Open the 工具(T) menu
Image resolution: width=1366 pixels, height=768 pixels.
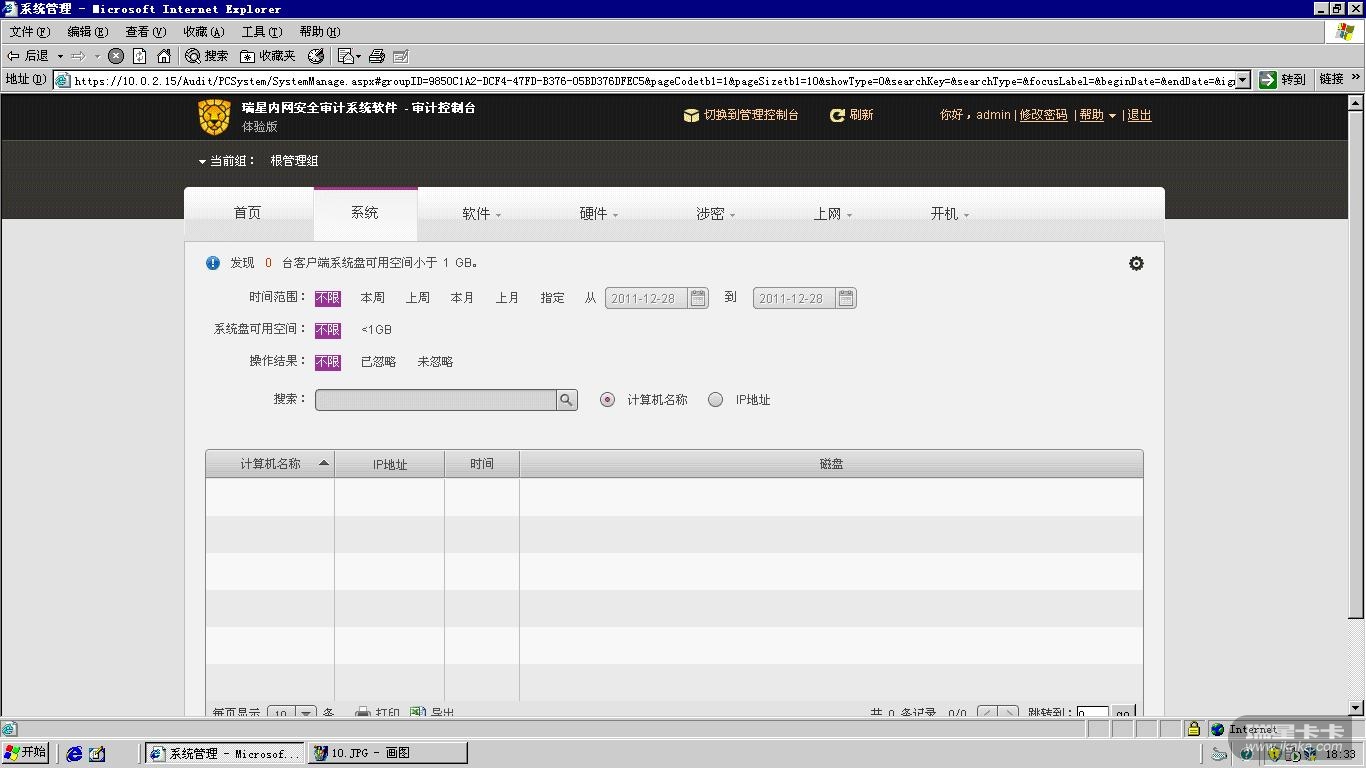261,32
